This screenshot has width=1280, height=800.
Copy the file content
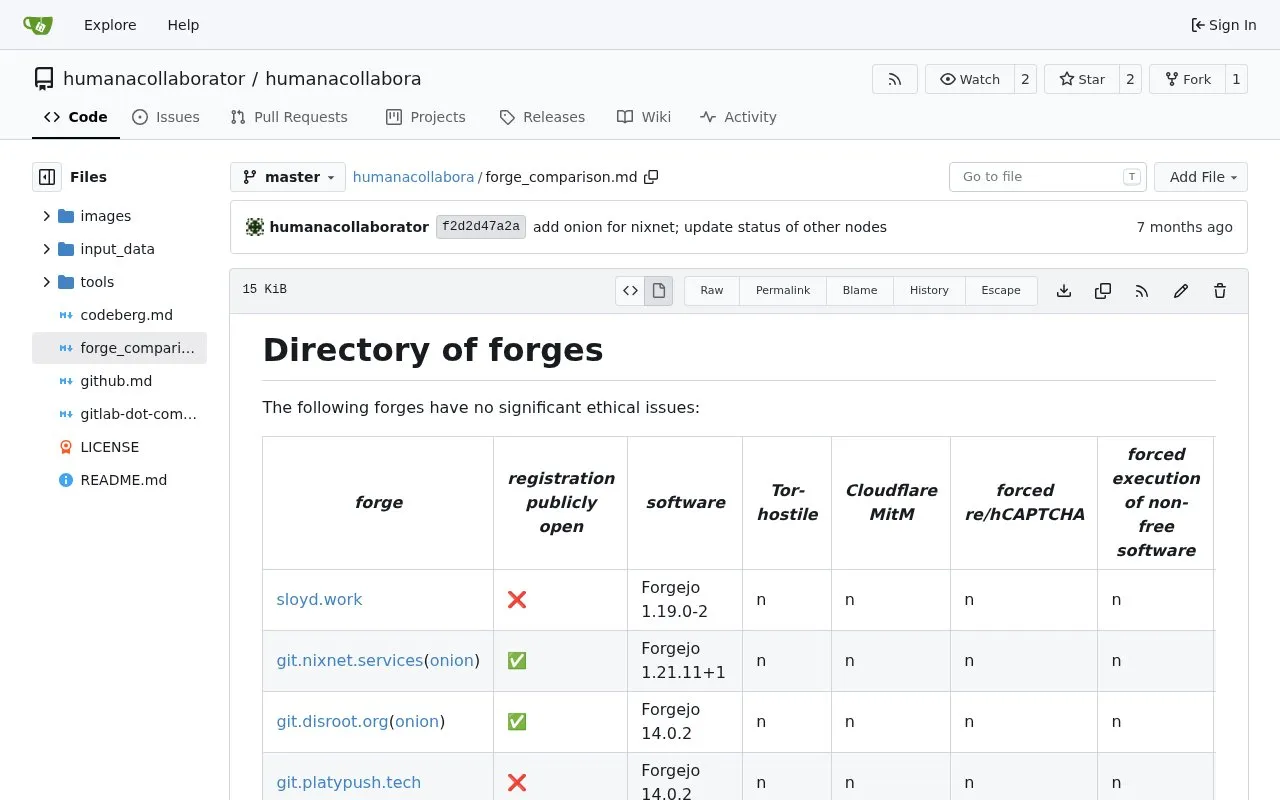click(1103, 291)
